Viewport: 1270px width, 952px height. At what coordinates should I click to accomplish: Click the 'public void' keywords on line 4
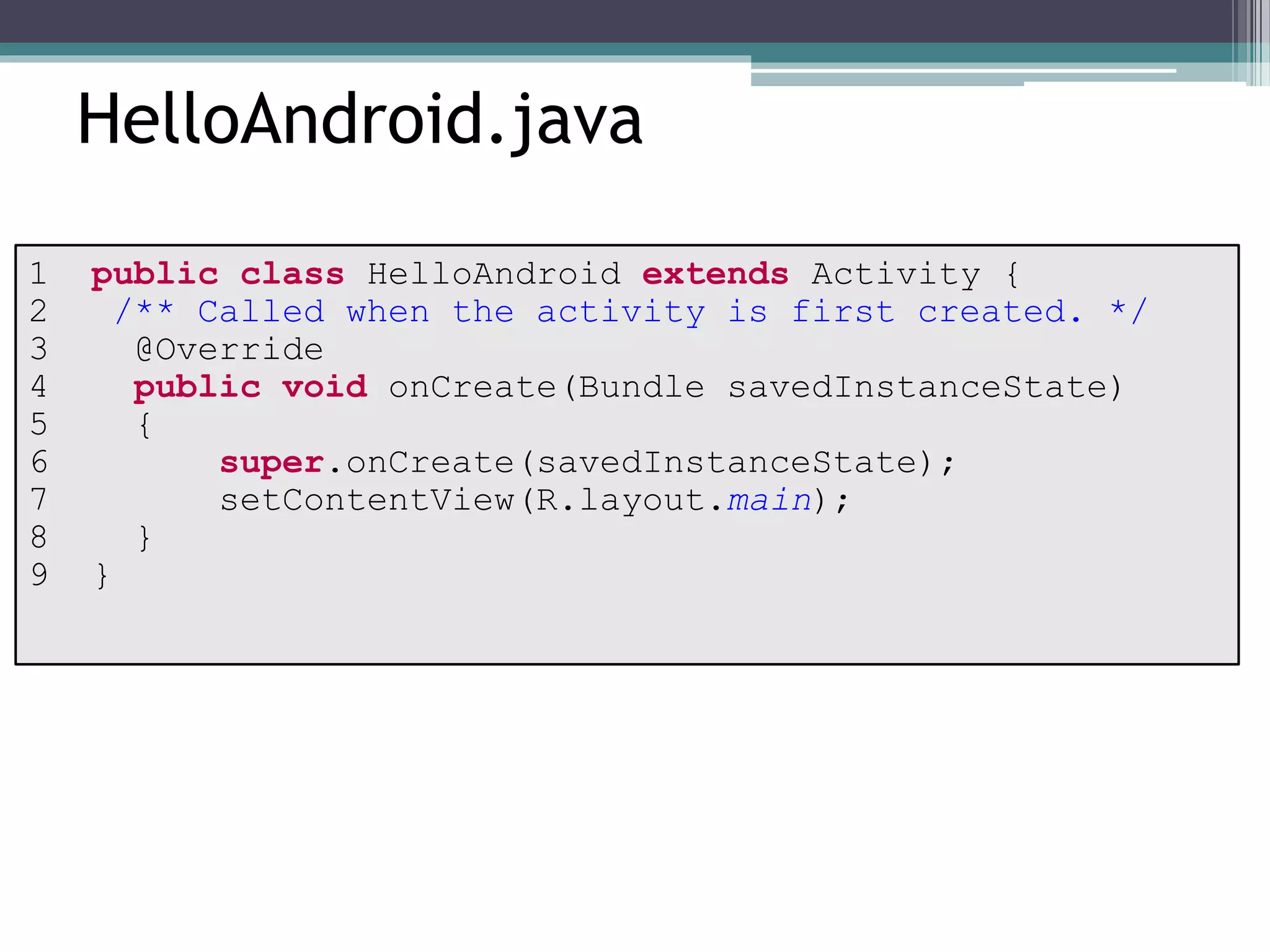tap(250, 388)
